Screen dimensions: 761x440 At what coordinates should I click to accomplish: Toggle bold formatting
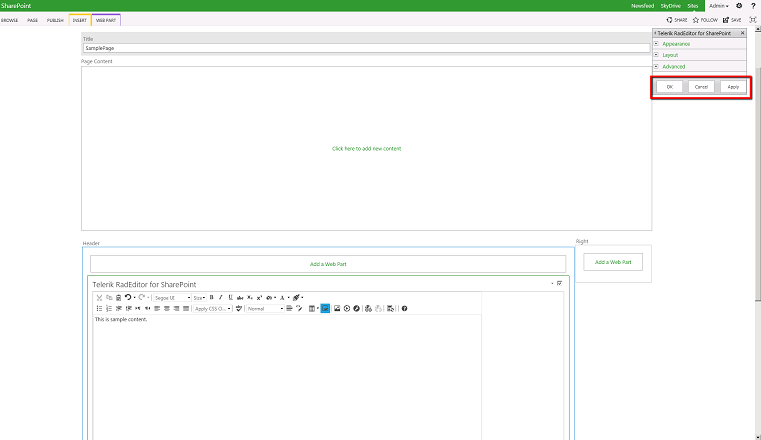point(212,297)
